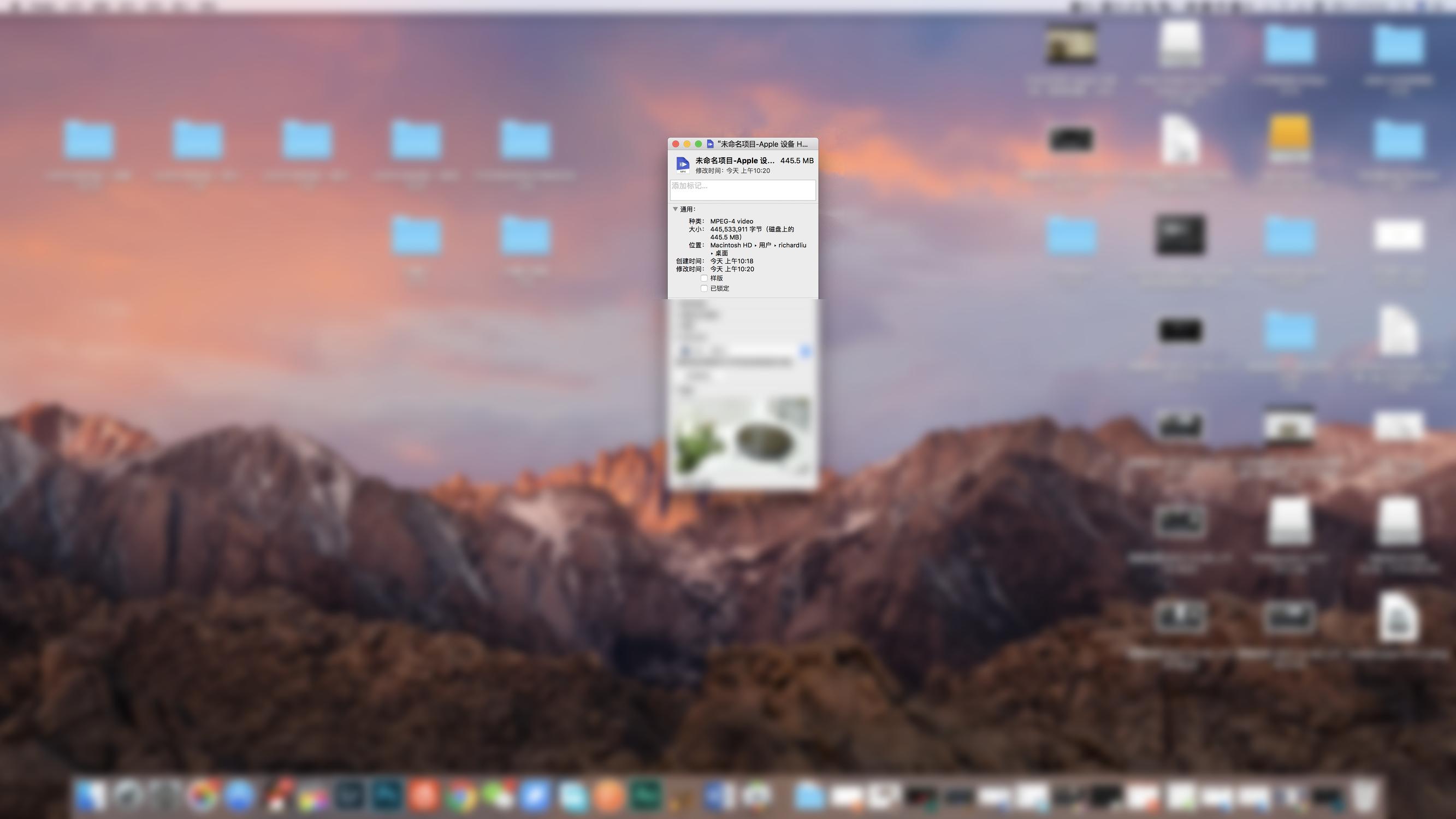Select the leftmost blue folder on the desktop
1456x819 pixels.
click(x=88, y=140)
